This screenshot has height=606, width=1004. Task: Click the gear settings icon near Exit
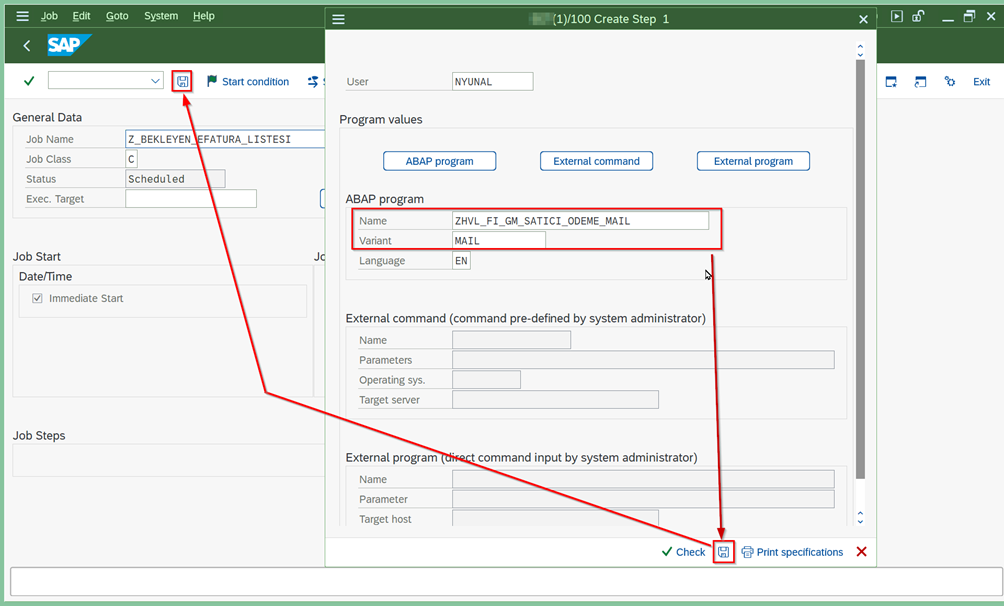pyautogui.click(x=950, y=81)
